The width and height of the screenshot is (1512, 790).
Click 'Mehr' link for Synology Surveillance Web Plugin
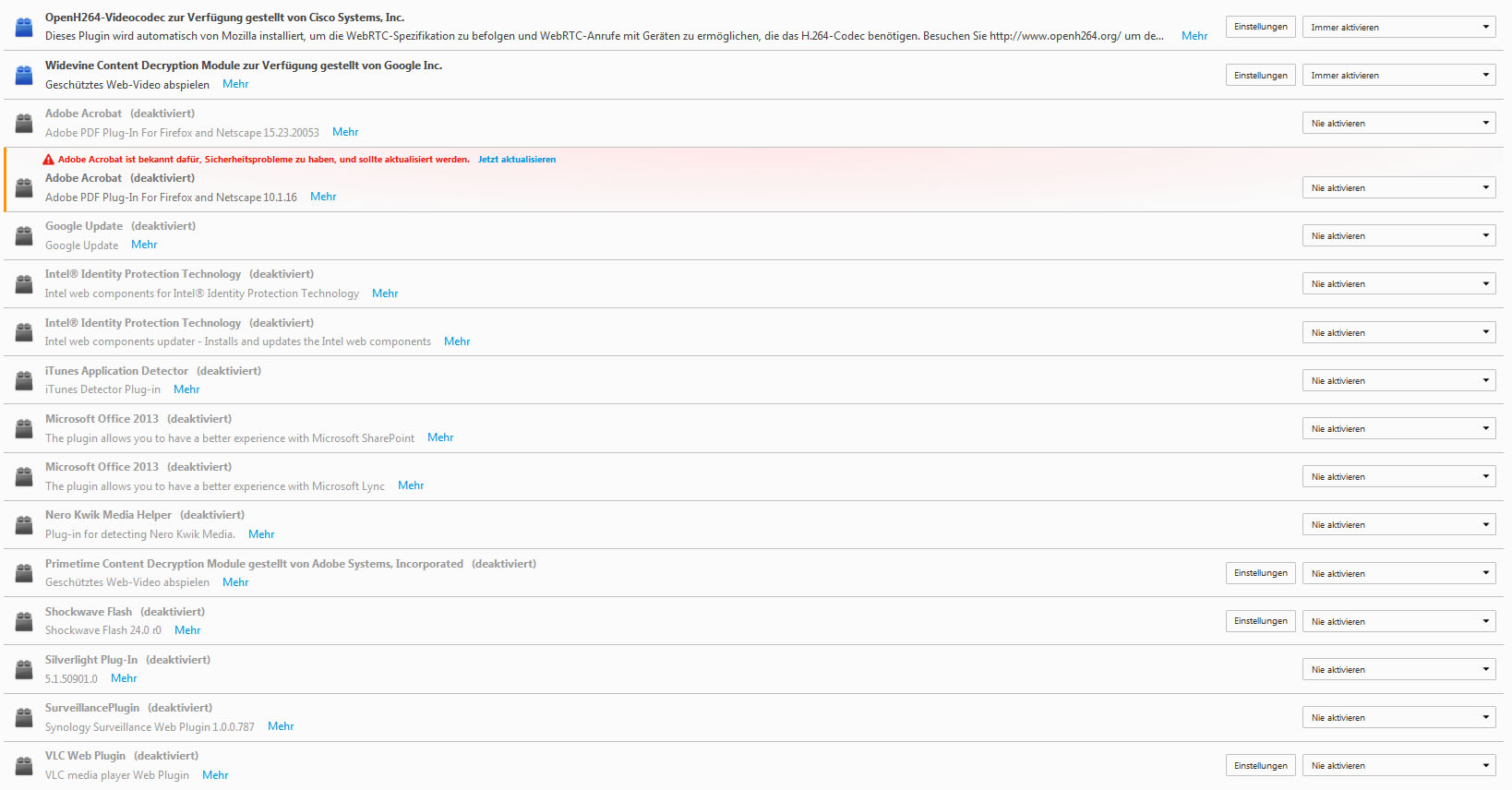281,726
